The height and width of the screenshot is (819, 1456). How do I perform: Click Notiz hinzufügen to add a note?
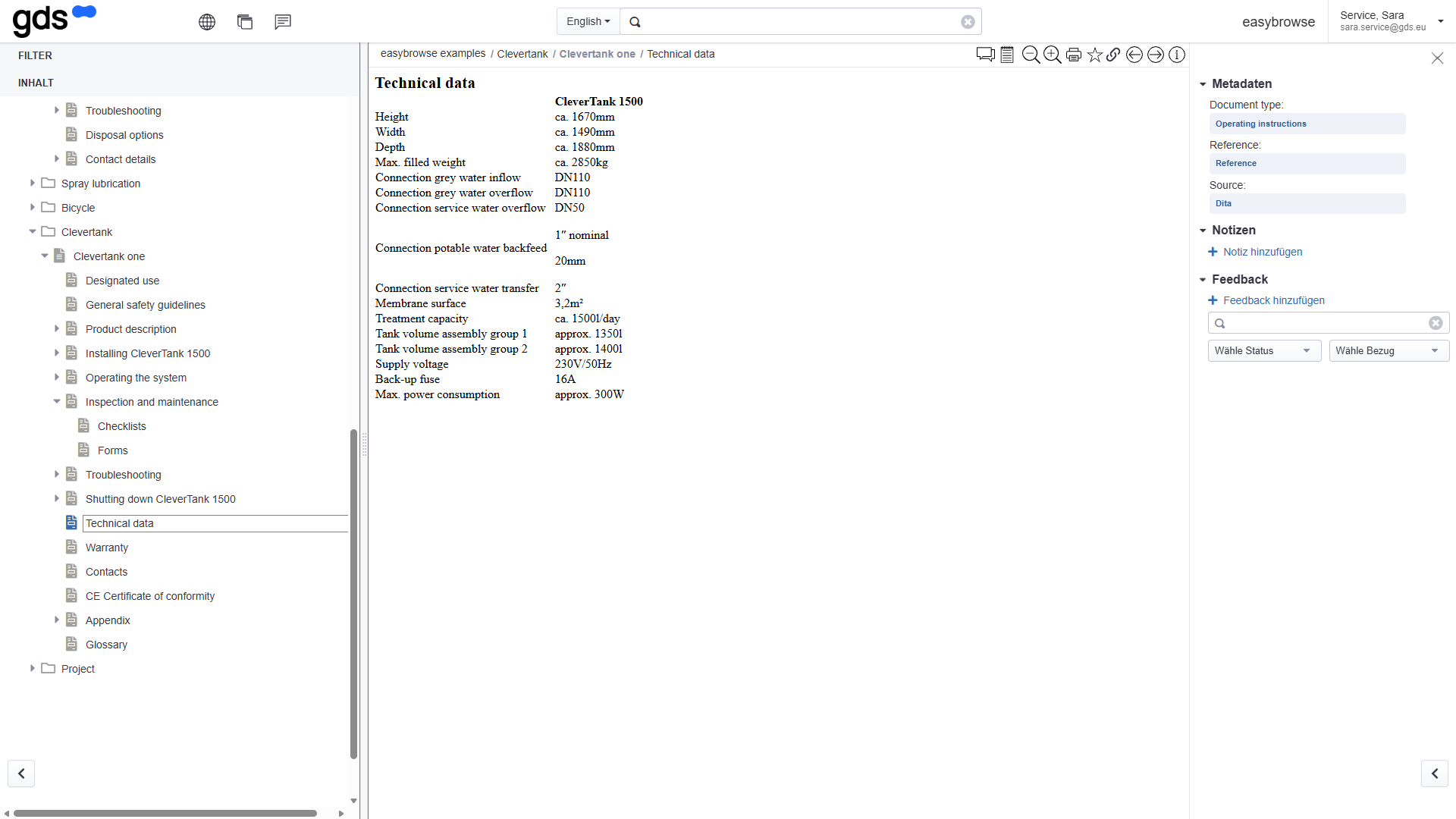pos(1263,252)
